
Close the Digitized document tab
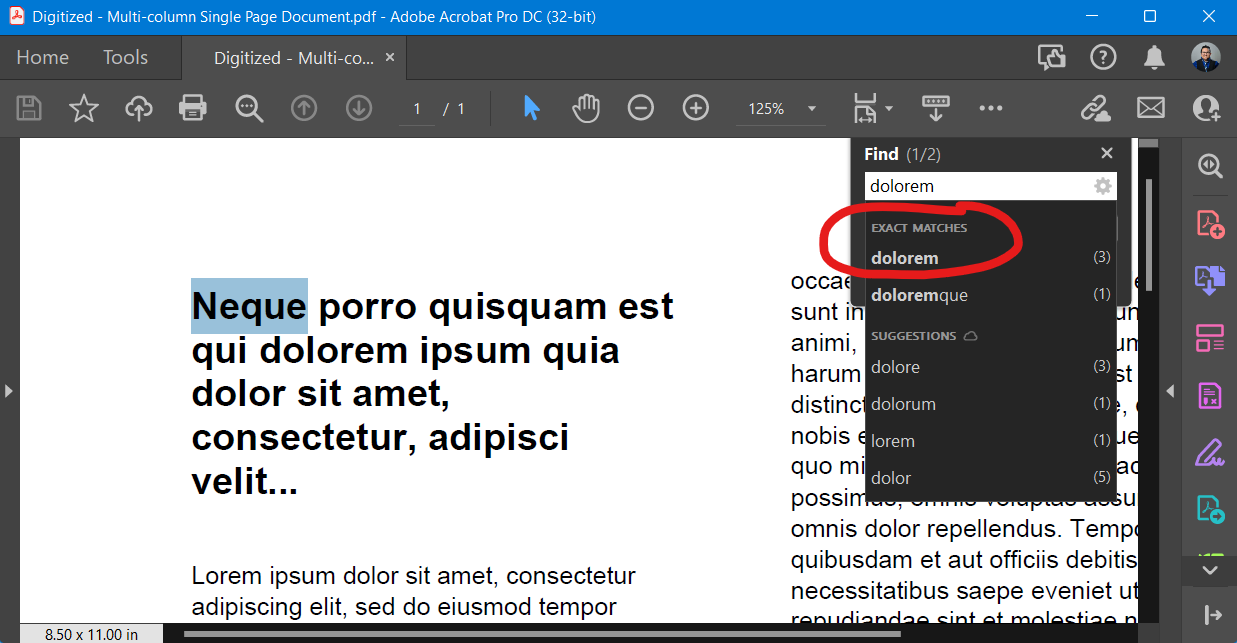pos(390,58)
